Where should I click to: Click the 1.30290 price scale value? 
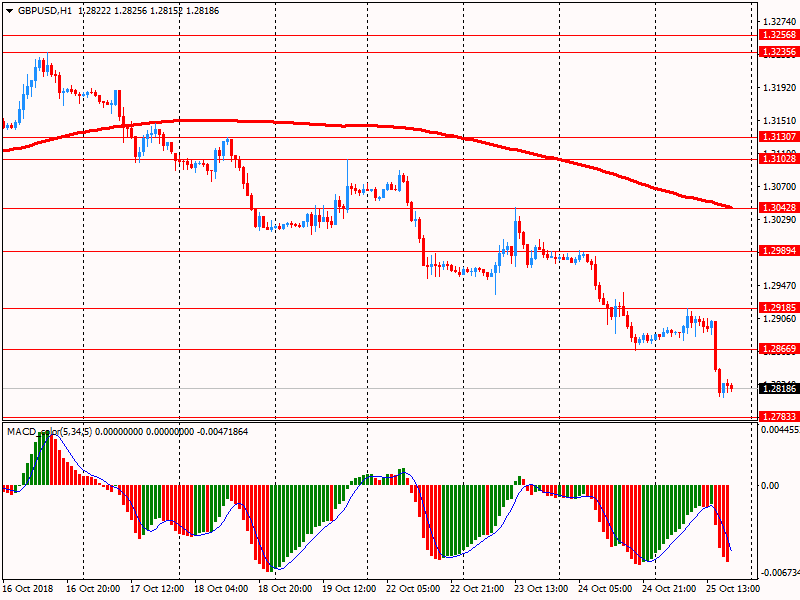pyautogui.click(x=779, y=220)
